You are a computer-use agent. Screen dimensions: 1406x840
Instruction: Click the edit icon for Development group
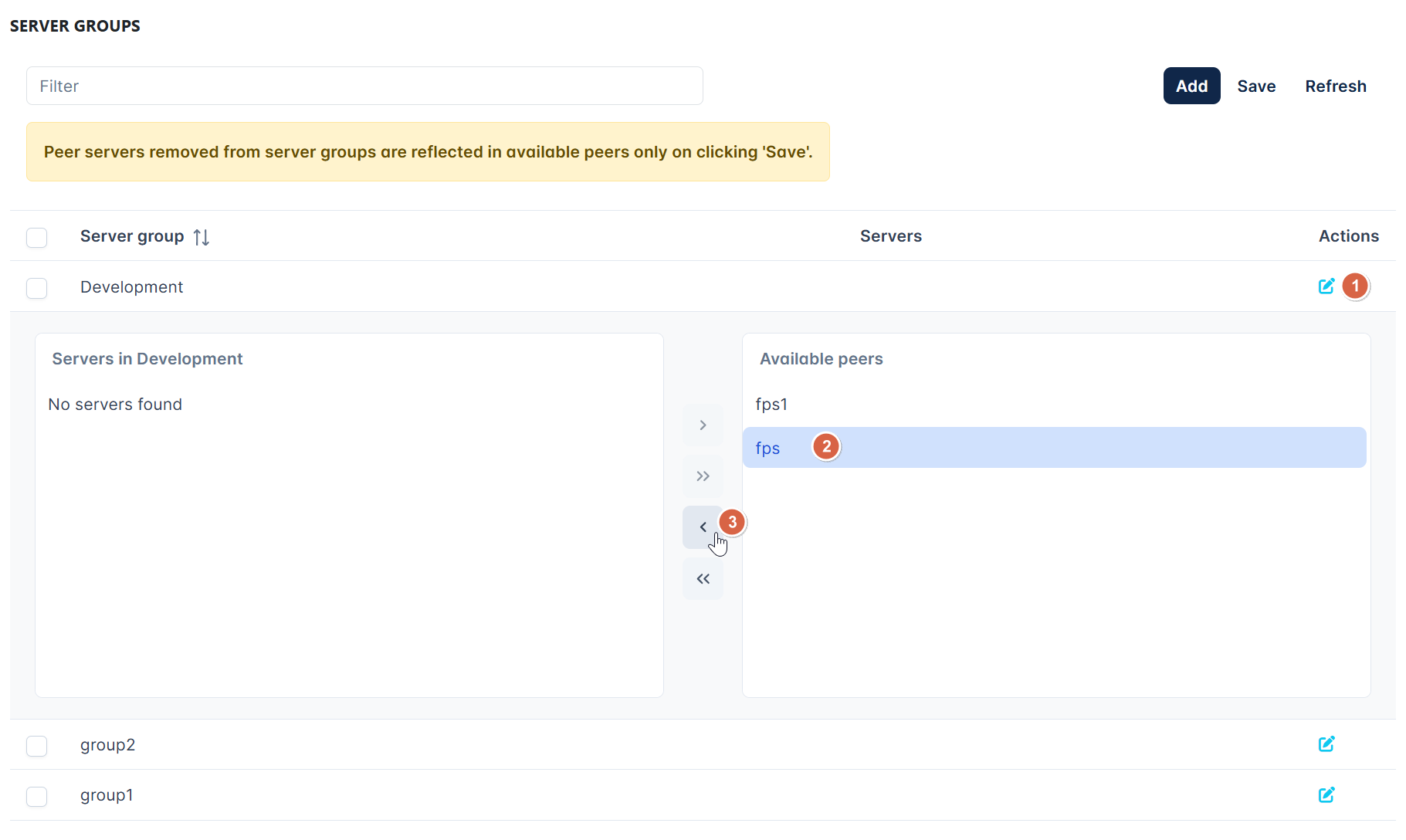(x=1326, y=286)
